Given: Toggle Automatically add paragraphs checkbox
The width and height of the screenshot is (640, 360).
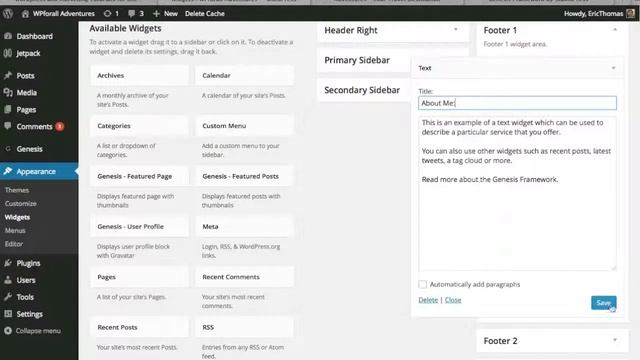Looking at the screenshot, I should click(x=422, y=284).
